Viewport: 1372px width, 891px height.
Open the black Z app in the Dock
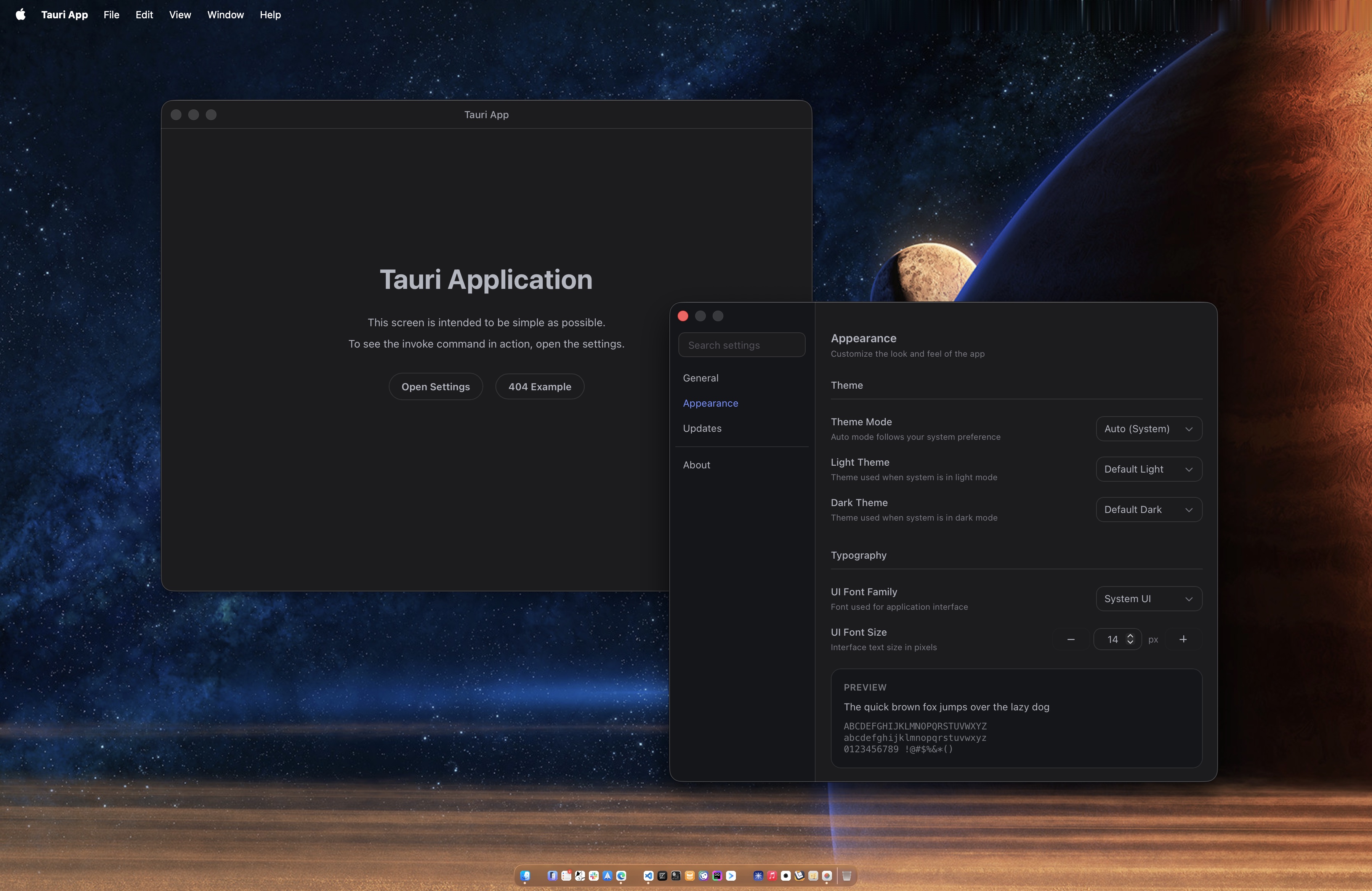(x=662, y=875)
